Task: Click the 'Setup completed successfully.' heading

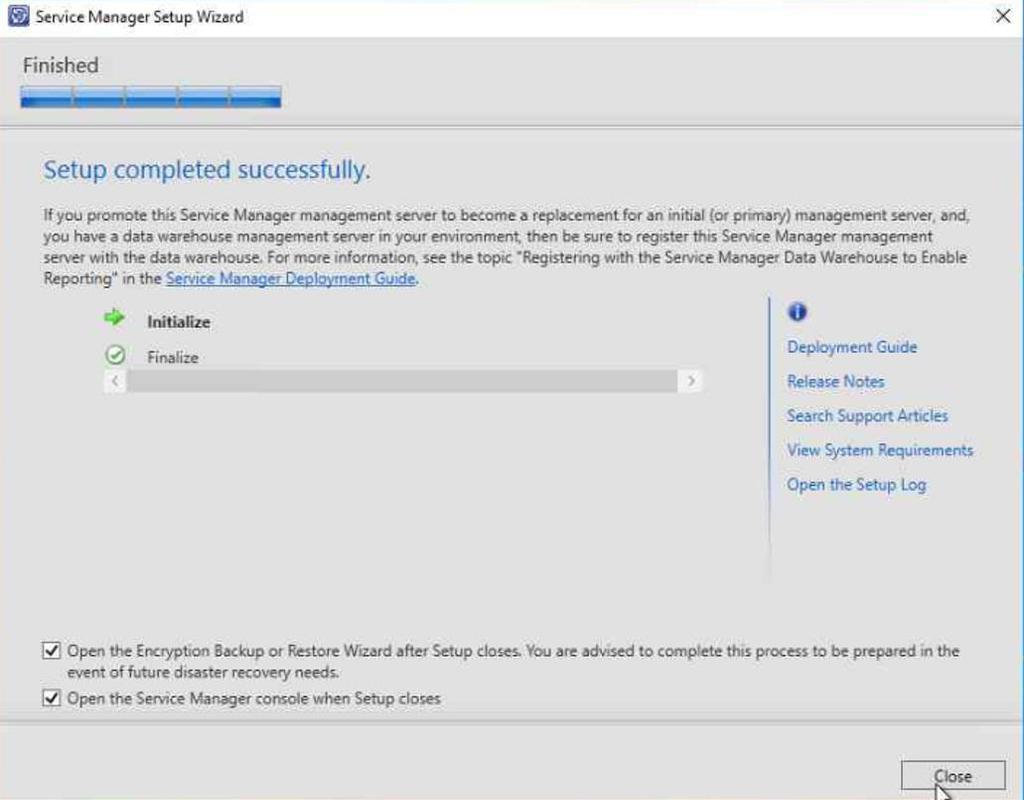Action: click(206, 170)
